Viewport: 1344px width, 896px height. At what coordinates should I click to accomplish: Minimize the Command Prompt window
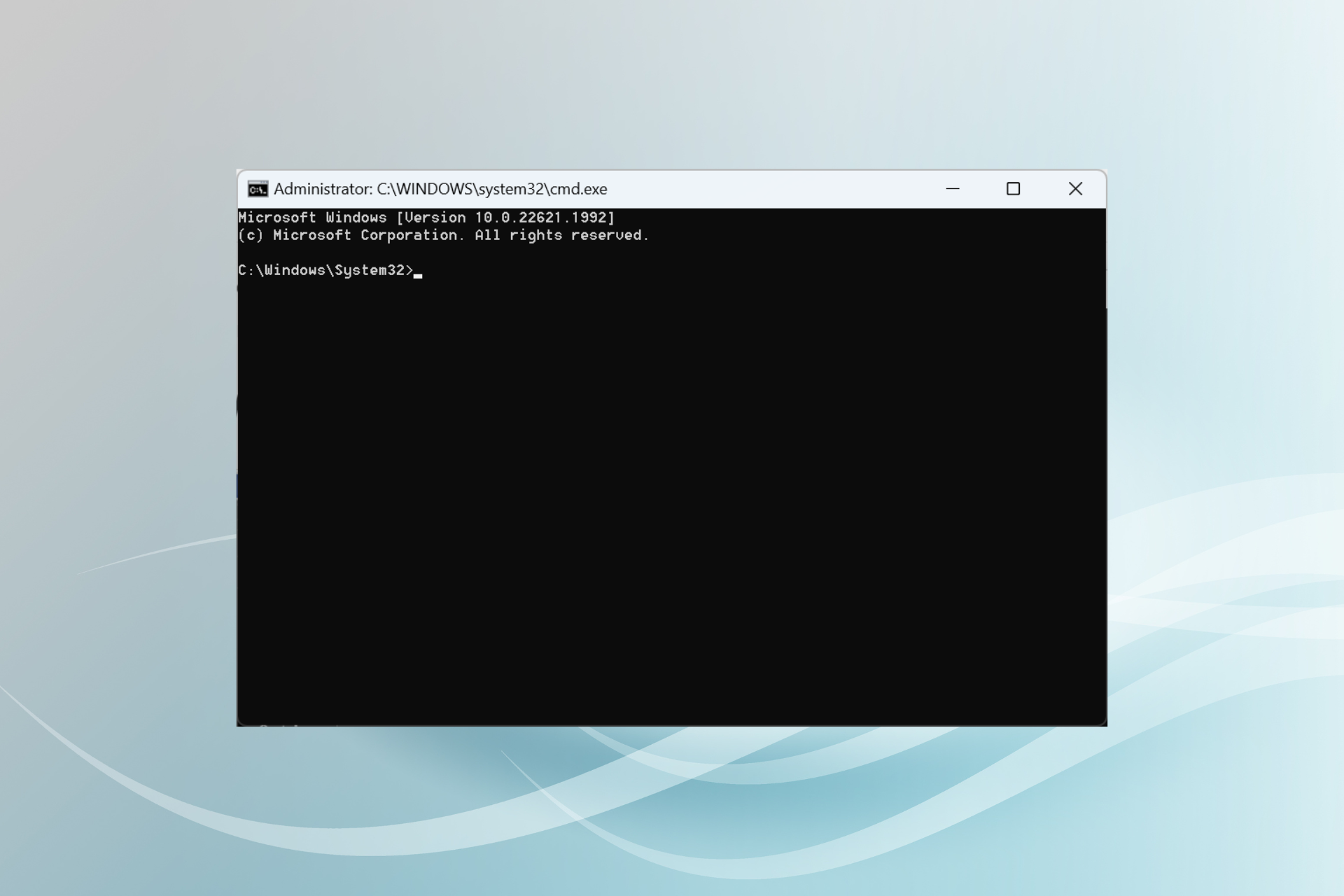[954, 188]
